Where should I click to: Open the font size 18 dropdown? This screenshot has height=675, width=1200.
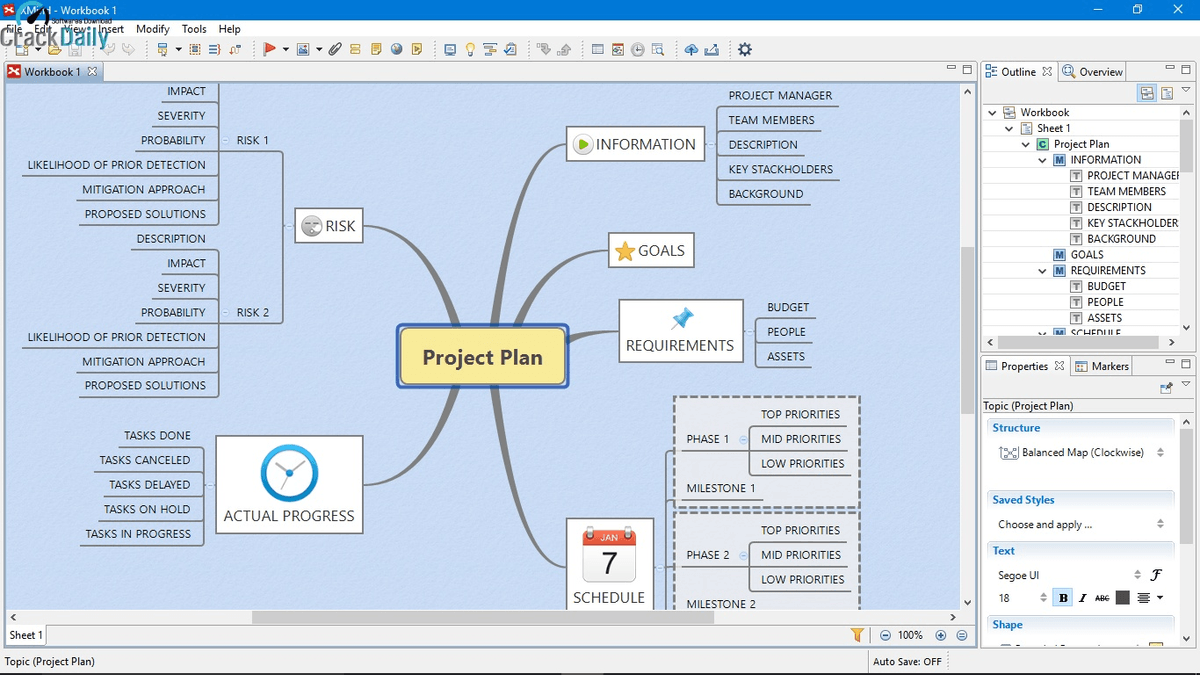1022,598
